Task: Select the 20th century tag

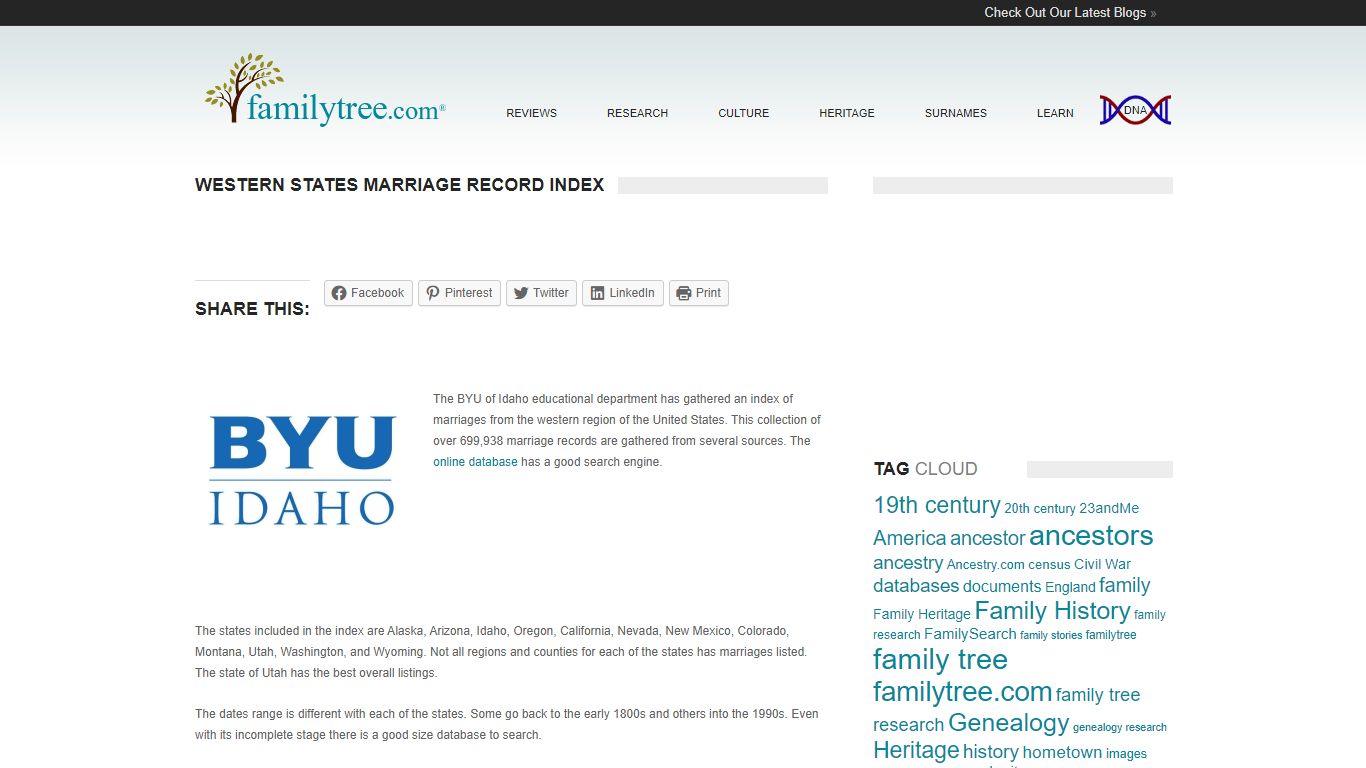Action: 1039,509
